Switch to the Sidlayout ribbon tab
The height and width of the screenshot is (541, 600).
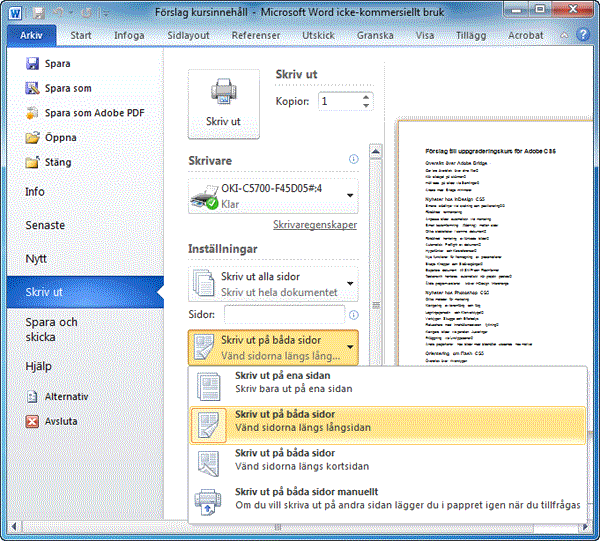(x=183, y=35)
